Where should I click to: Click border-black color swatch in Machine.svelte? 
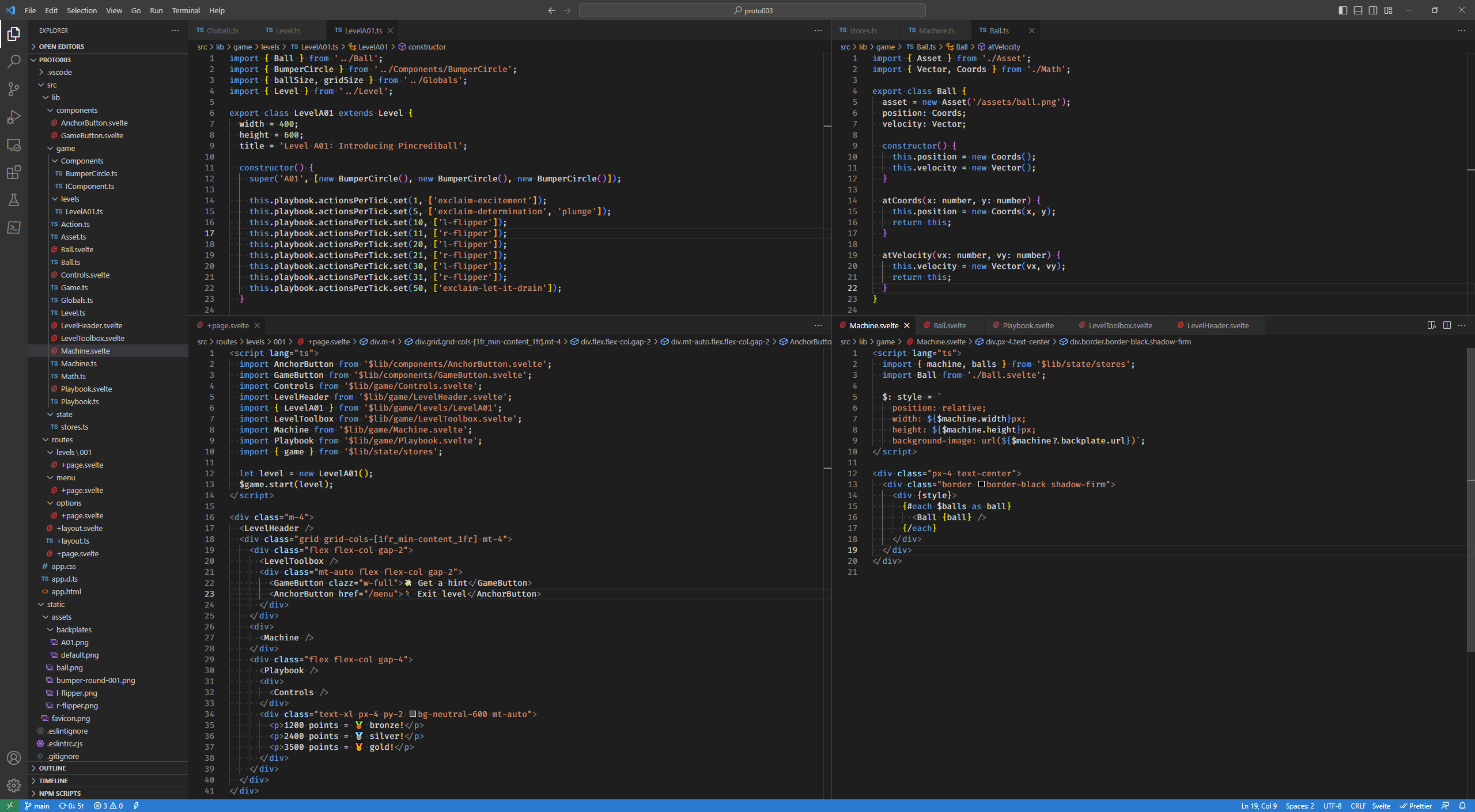coord(981,484)
